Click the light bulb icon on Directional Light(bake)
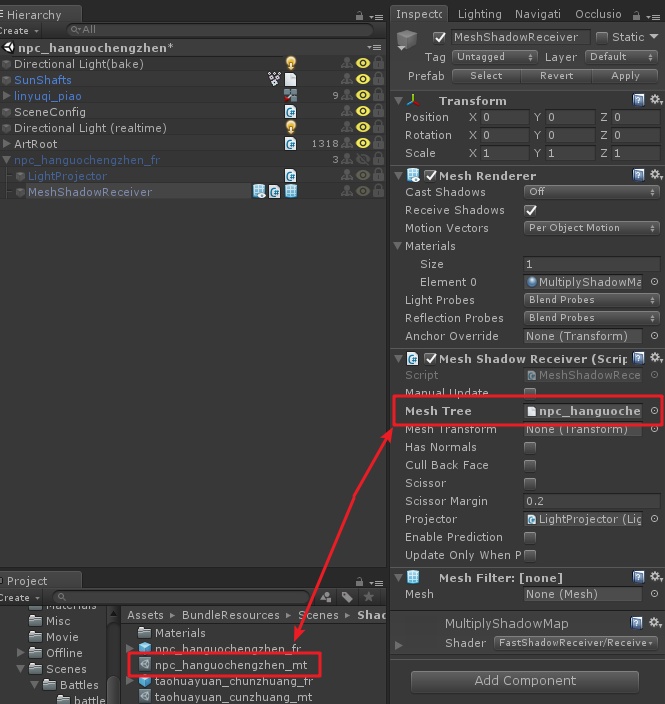The width and height of the screenshot is (665, 704). (x=291, y=64)
